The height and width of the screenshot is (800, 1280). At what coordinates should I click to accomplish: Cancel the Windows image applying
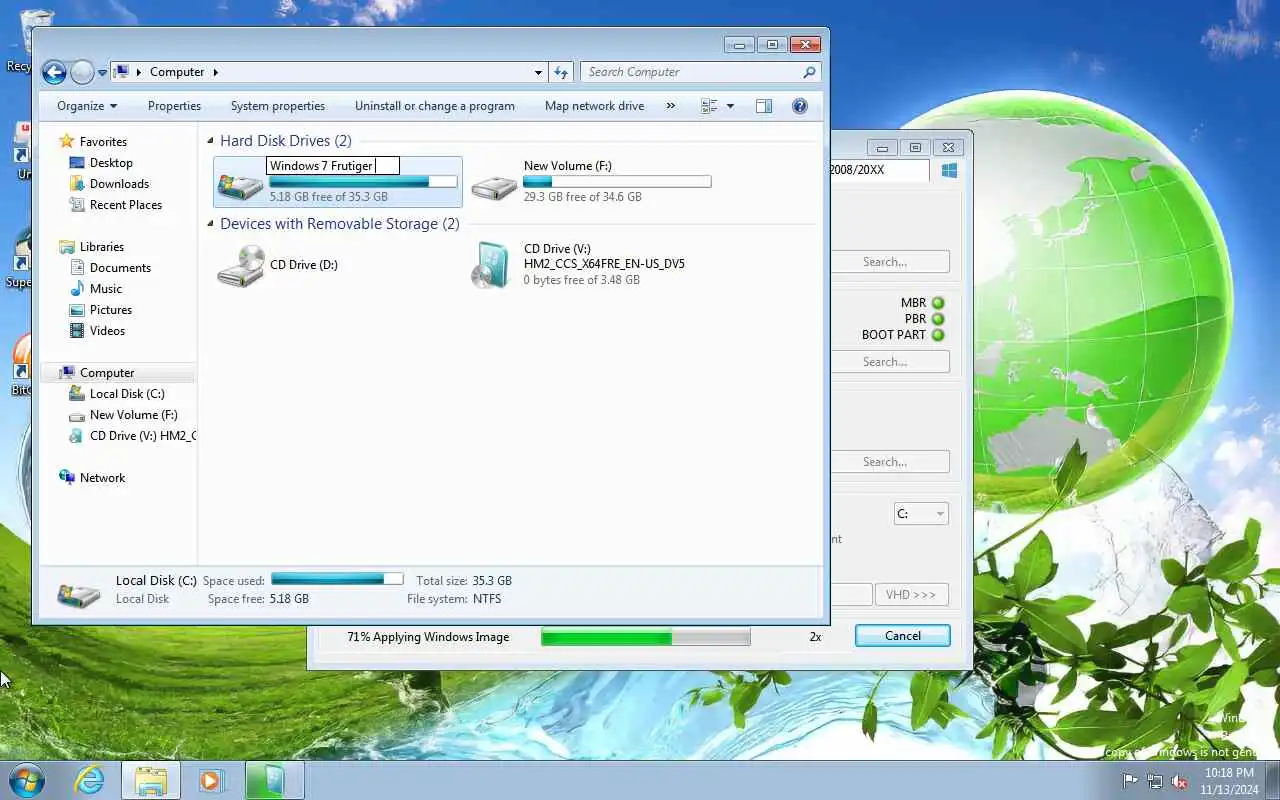(x=903, y=636)
